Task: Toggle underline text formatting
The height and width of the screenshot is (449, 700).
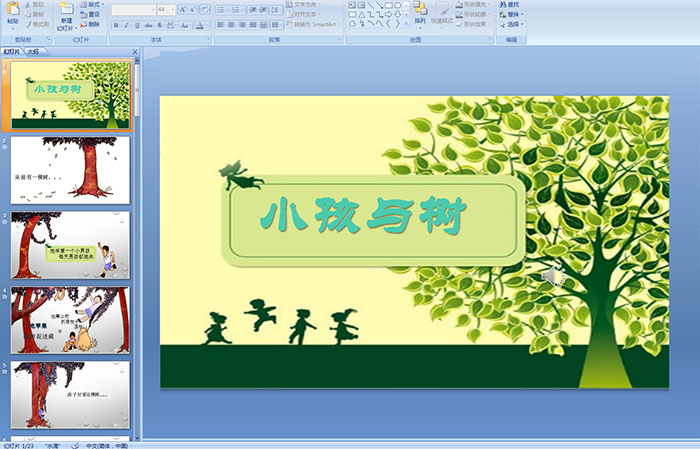Action: tap(136, 25)
